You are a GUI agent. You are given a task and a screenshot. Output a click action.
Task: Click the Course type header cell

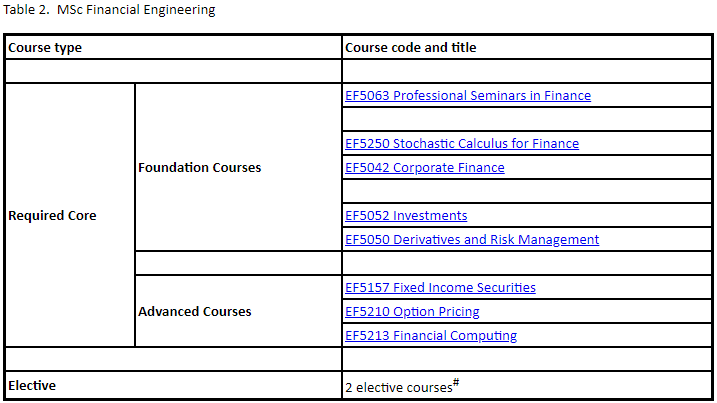tap(173, 48)
